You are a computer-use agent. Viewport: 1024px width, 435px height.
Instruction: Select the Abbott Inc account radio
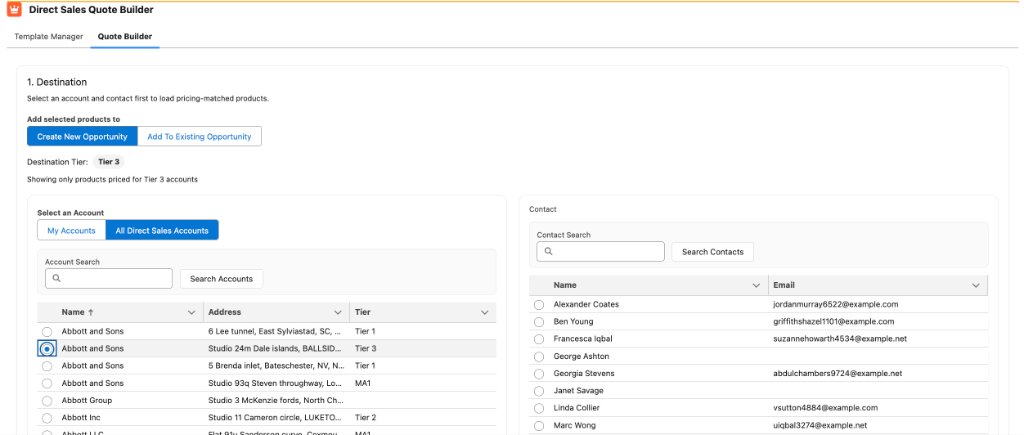(x=46, y=417)
